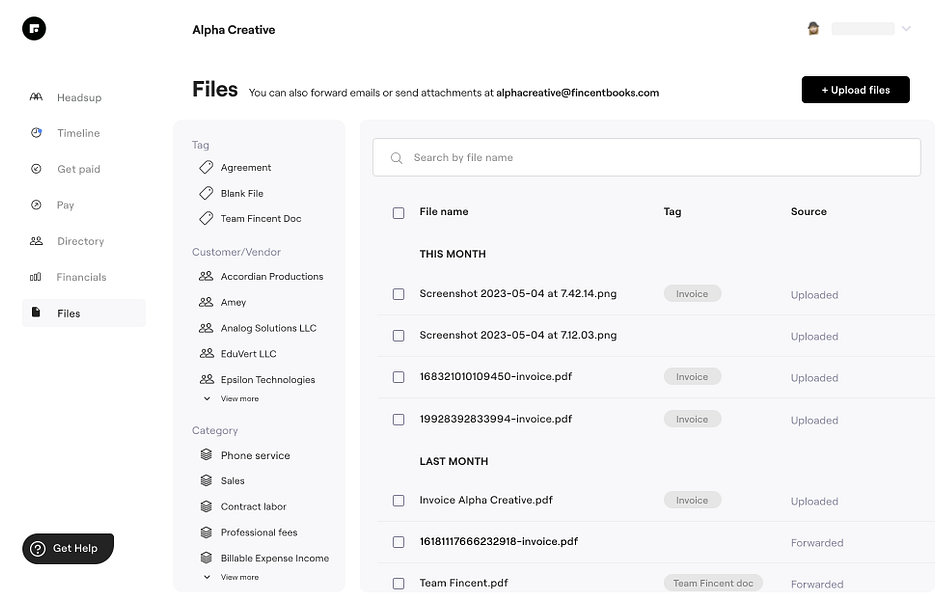
Task: Toggle the select-all files checkbox
Action: 399,212
